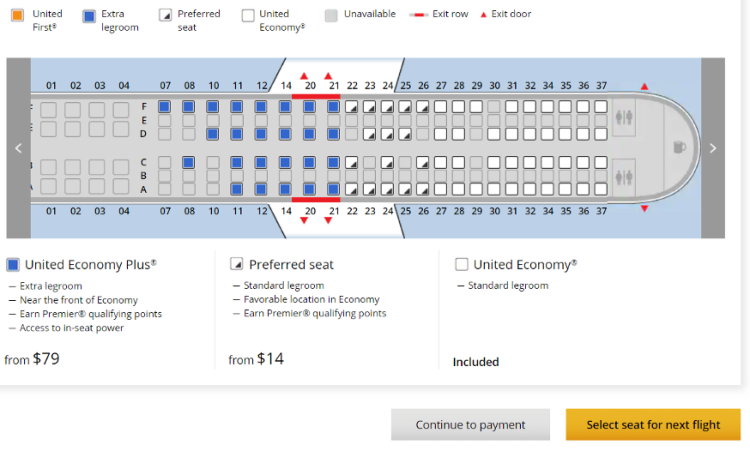Select extra legroom seat 10D

(213, 134)
